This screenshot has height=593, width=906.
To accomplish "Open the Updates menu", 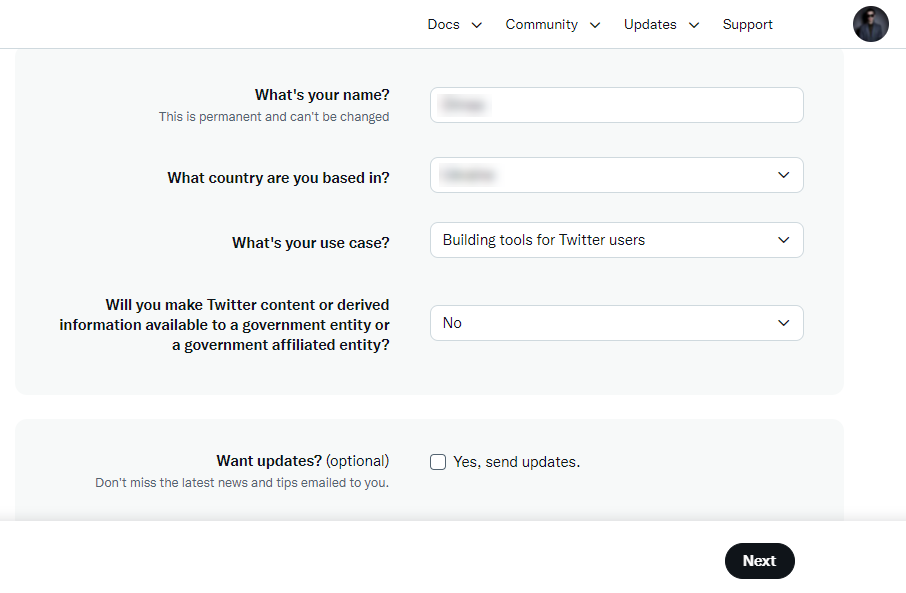I will [x=650, y=24].
